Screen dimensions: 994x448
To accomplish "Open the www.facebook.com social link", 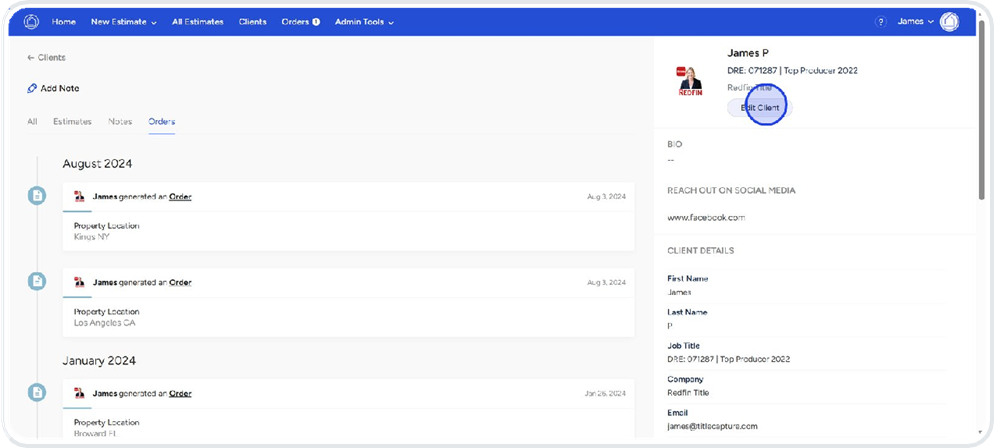I will coord(706,217).
